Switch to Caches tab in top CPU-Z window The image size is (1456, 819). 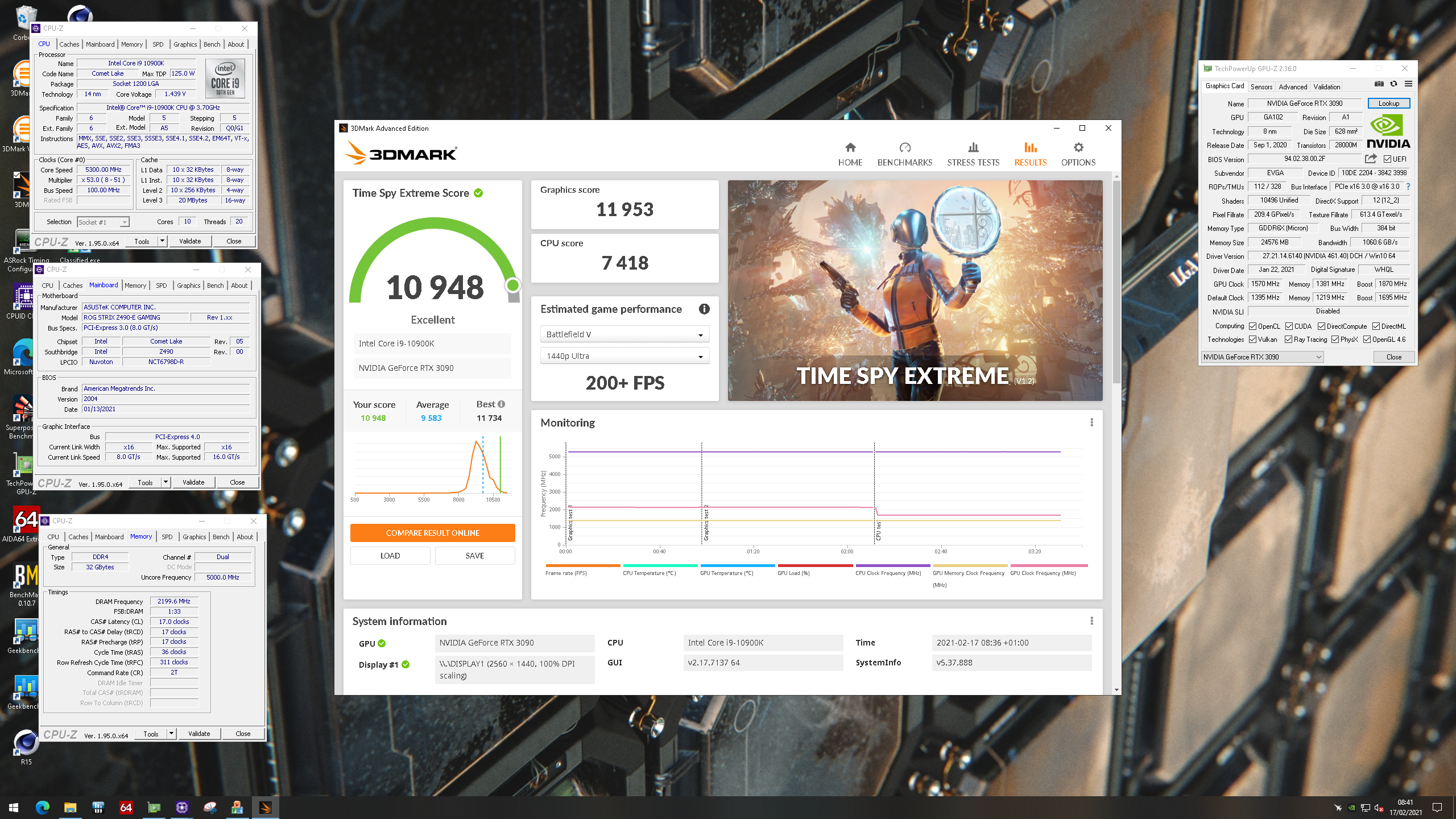pyautogui.click(x=69, y=44)
